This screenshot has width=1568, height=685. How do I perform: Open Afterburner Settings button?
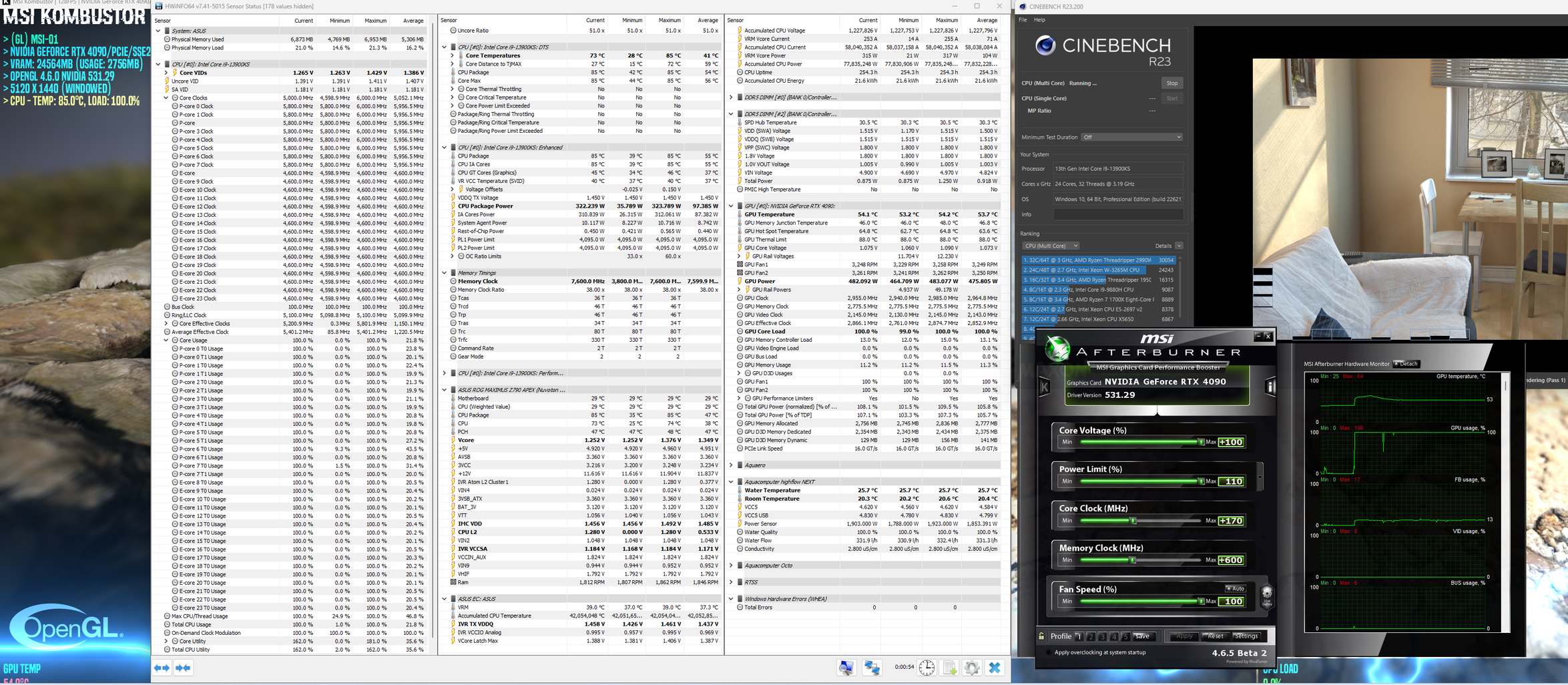click(x=1246, y=636)
